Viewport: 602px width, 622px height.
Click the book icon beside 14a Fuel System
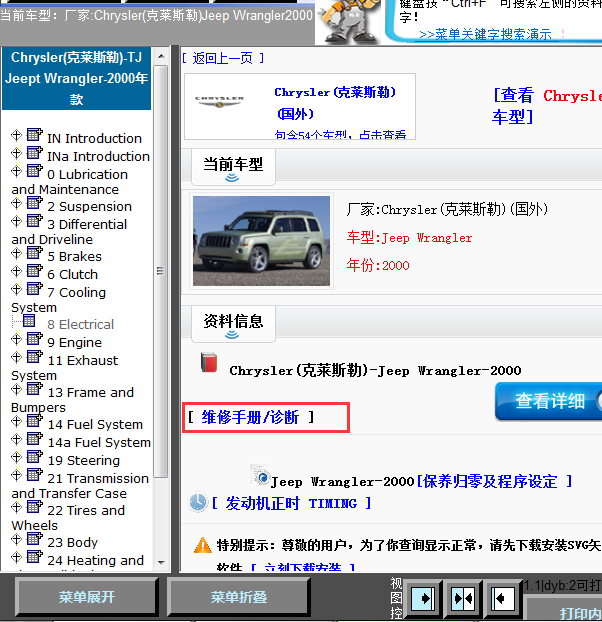(x=35, y=439)
